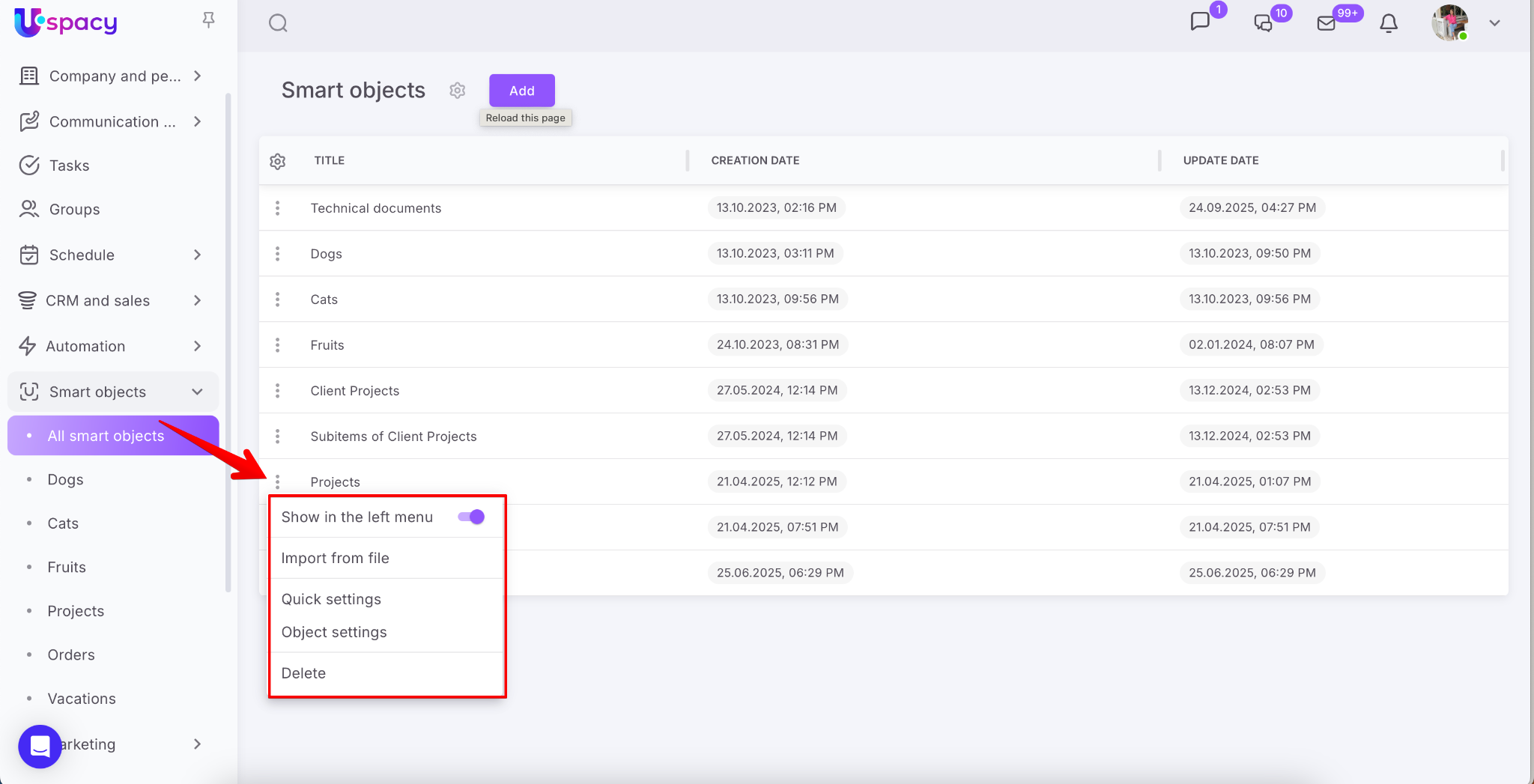Open the notifications bell
The image size is (1534, 784).
(x=1389, y=23)
